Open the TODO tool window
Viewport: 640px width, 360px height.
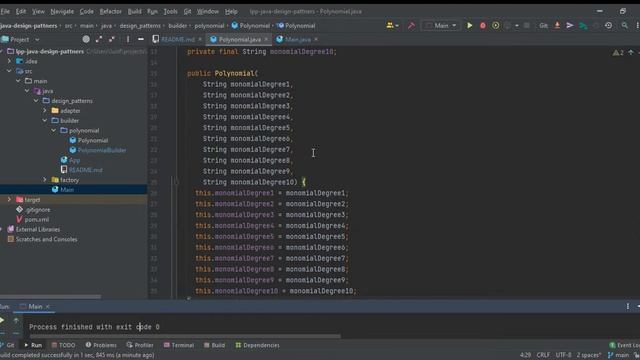click(x=63, y=345)
